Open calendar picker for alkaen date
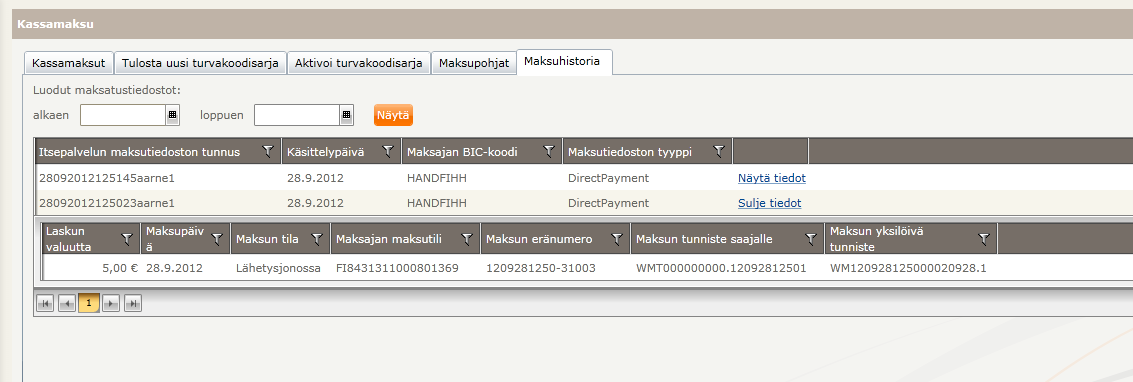The height and width of the screenshot is (382, 1133). point(173,115)
